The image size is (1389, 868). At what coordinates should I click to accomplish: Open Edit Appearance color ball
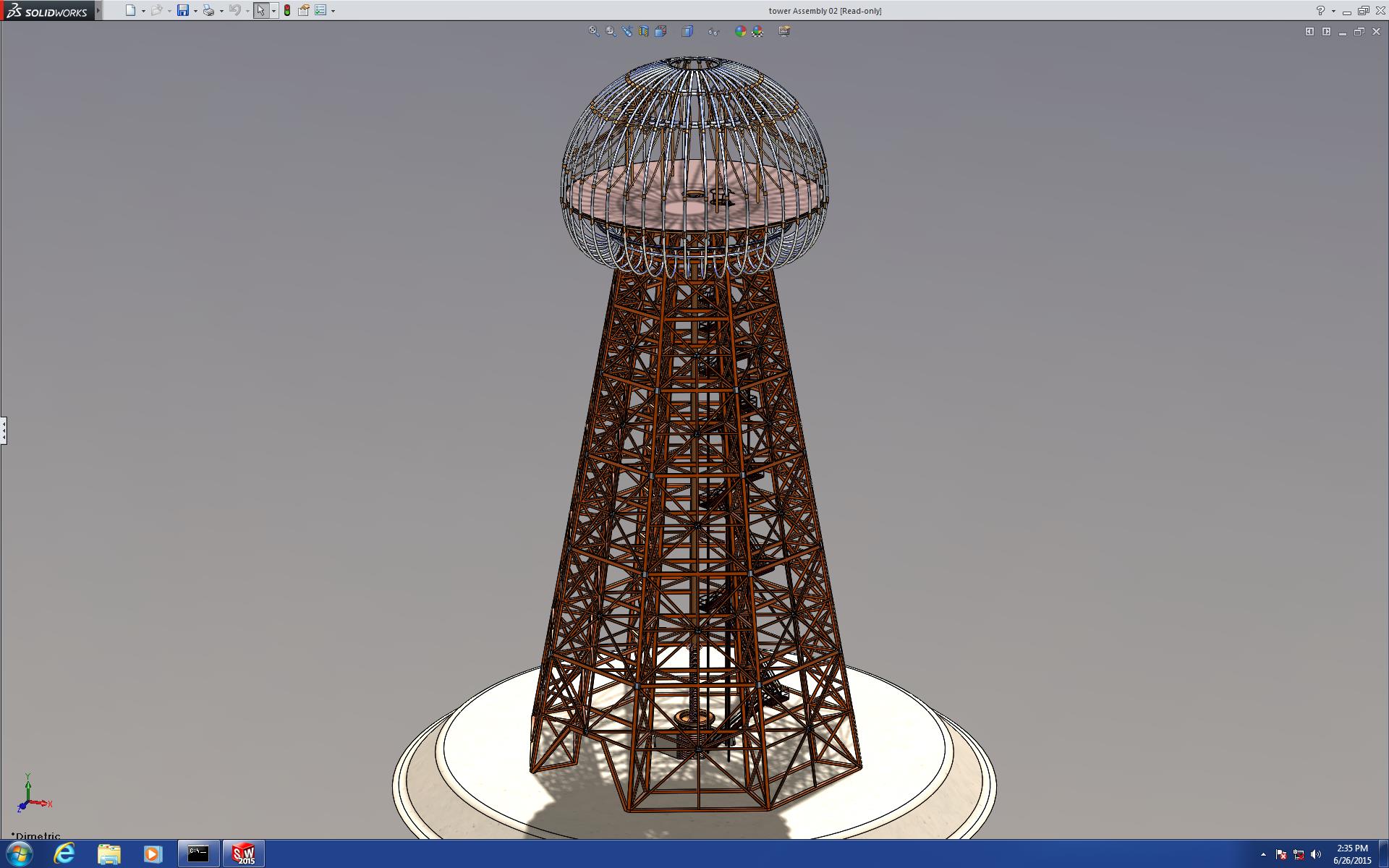pos(740,31)
